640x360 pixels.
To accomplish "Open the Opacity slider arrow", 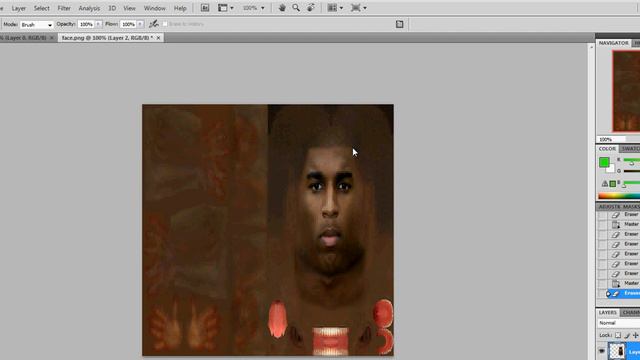I will pyautogui.click(x=98, y=24).
